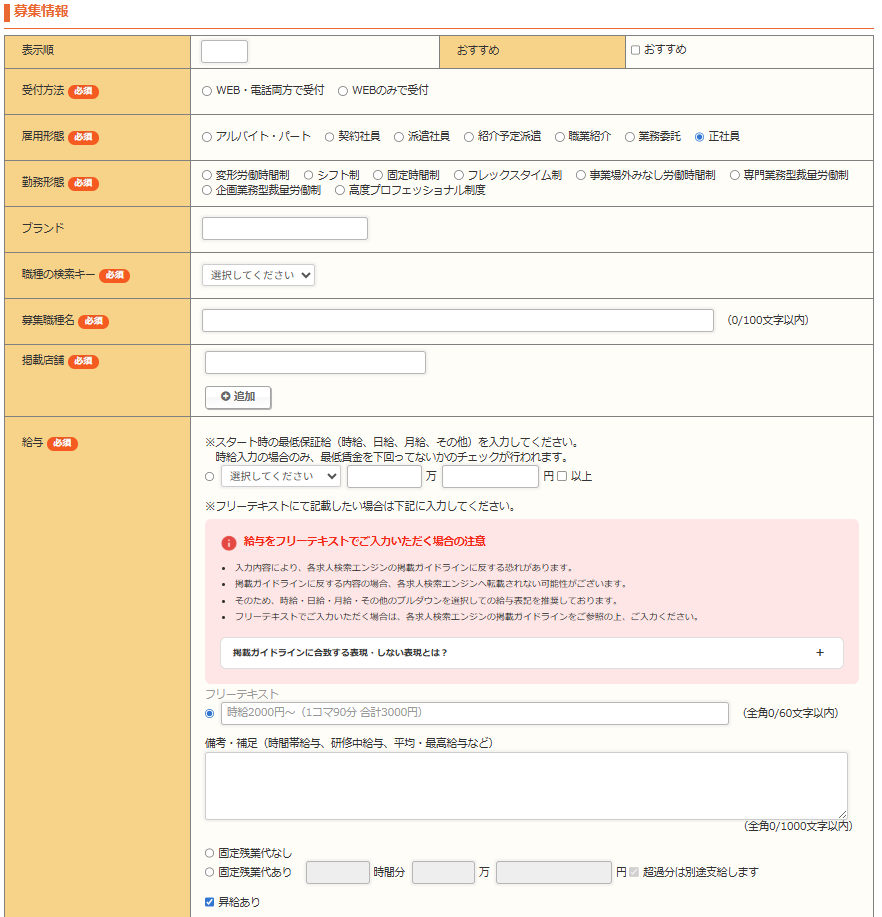The height and width of the screenshot is (917, 882).
Task: Select 正社員 employment type
Action: pos(699,137)
